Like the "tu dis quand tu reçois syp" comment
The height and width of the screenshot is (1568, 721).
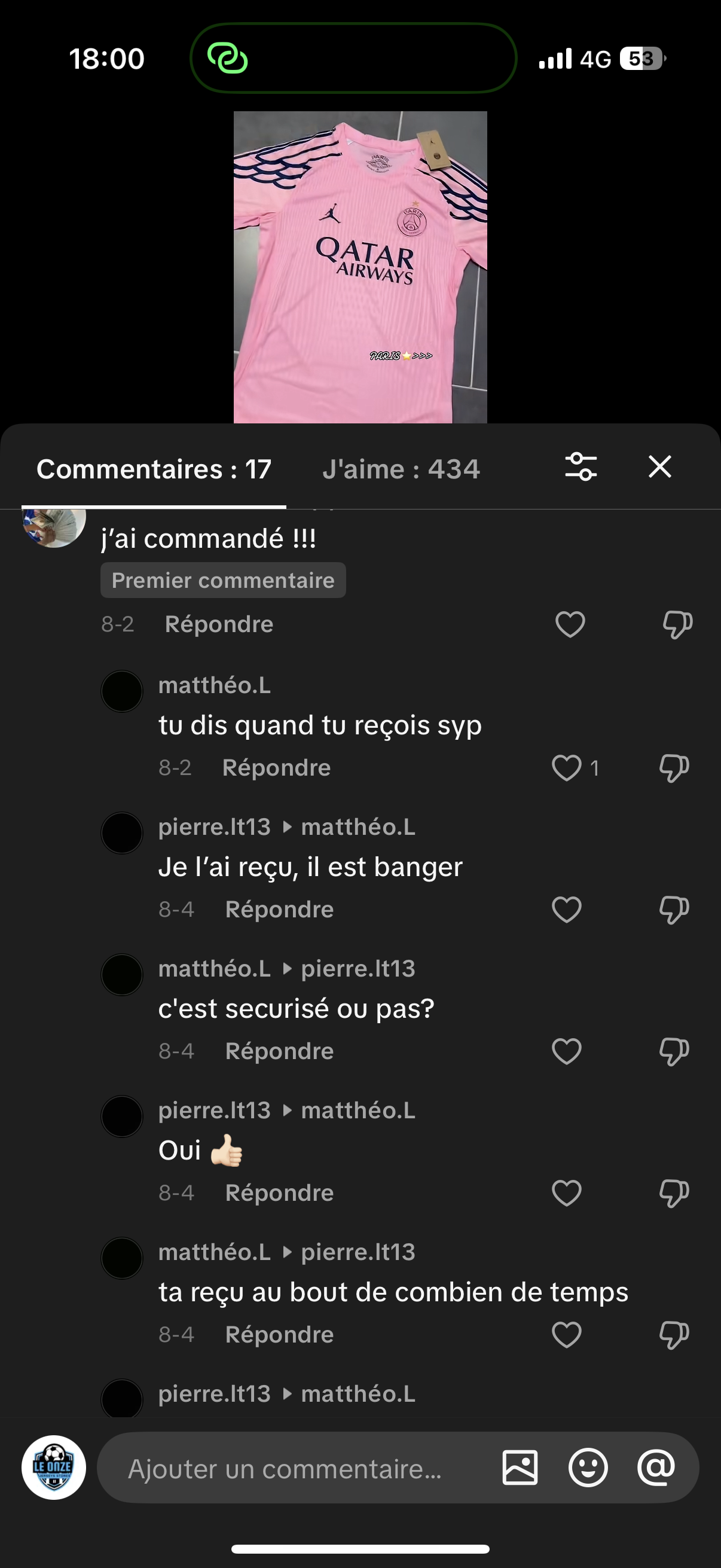pos(566,768)
